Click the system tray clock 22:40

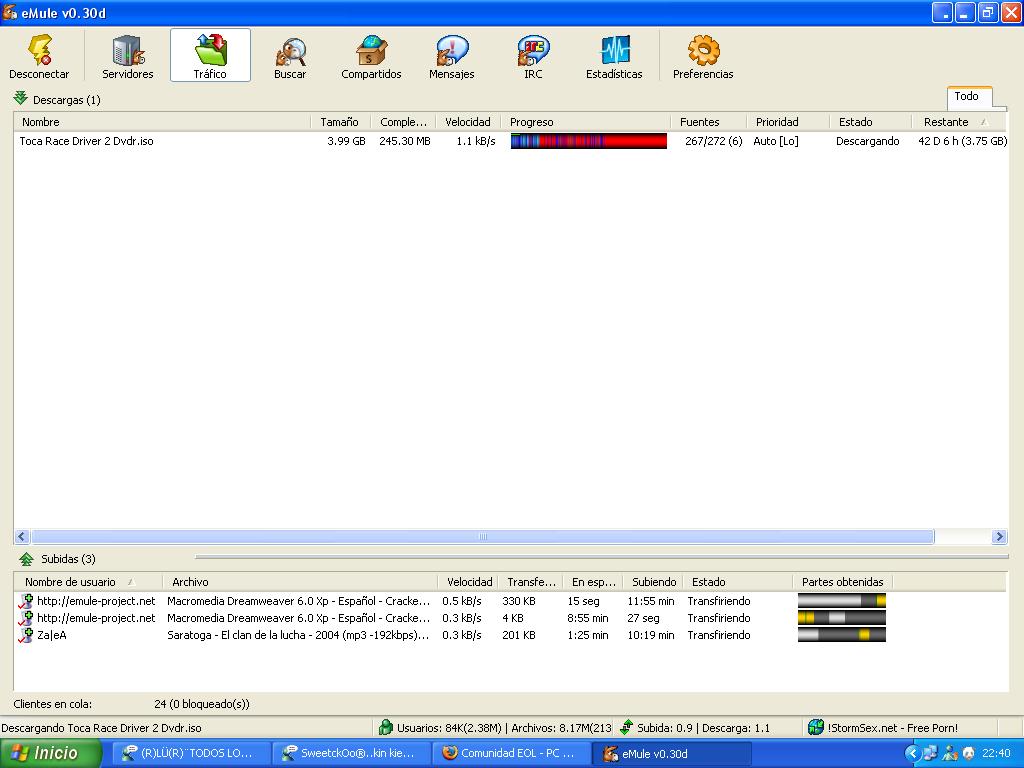coord(996,754)
